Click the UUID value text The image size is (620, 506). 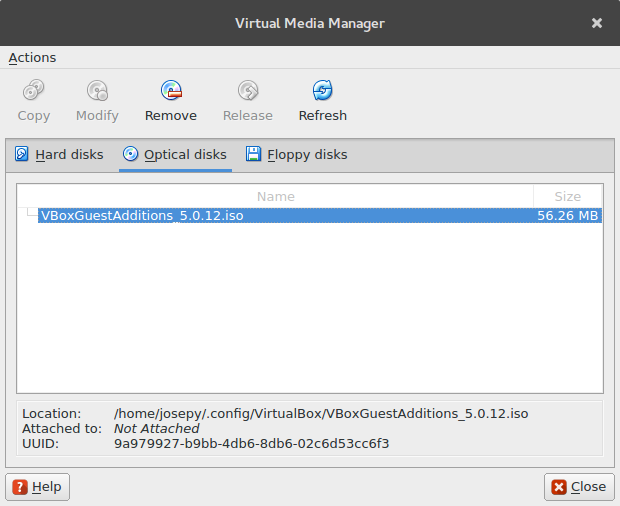251,444
